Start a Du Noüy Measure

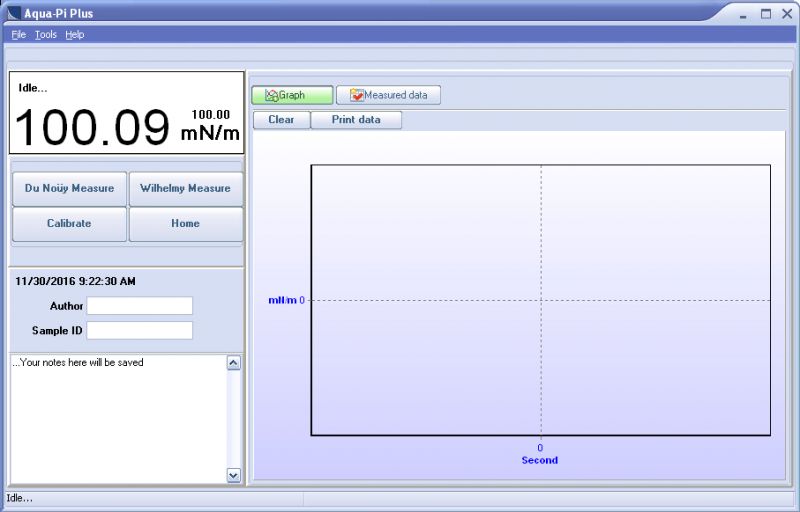(69, 189)
